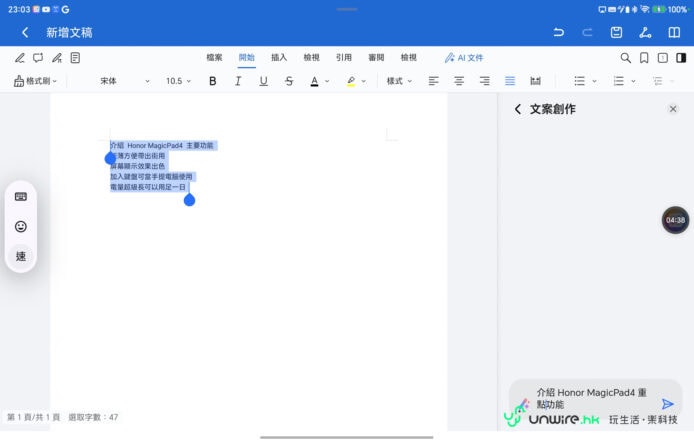
Task: Open search with magnifier icon
Action: (625, 58)
